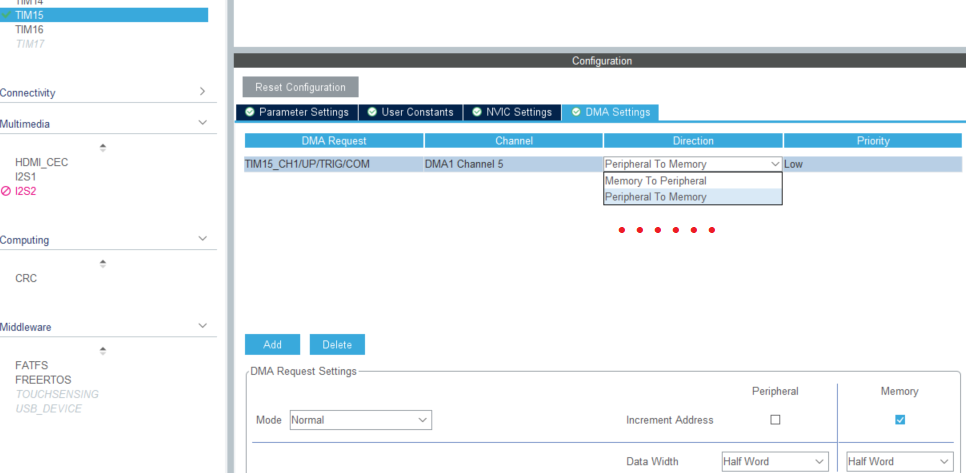Image resolution: width=966 pixels, height=473 pixels.
Task: Open the Mode dropdown set to Normal
Action: pos(360,420)
